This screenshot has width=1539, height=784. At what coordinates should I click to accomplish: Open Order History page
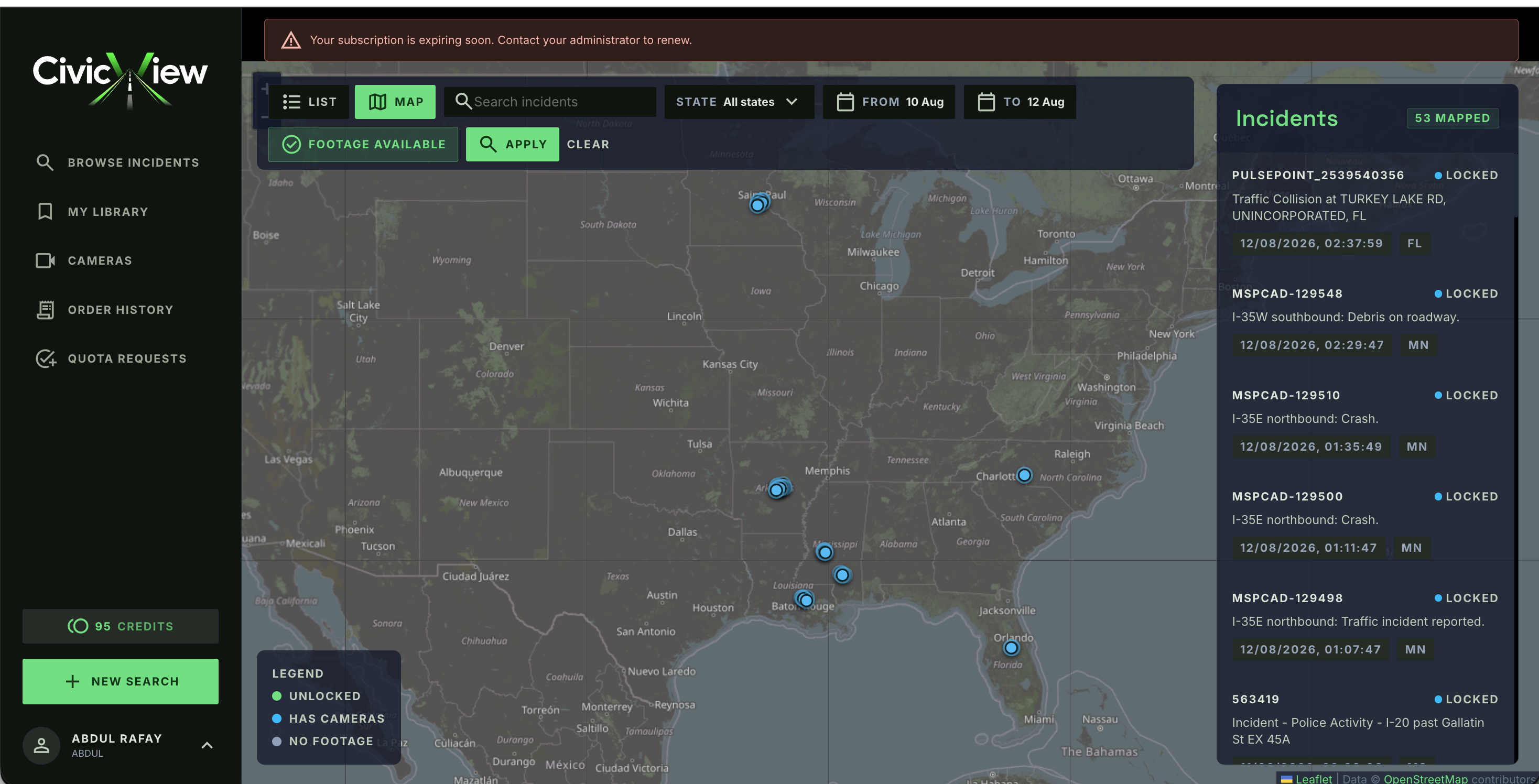tap(104, 310)
